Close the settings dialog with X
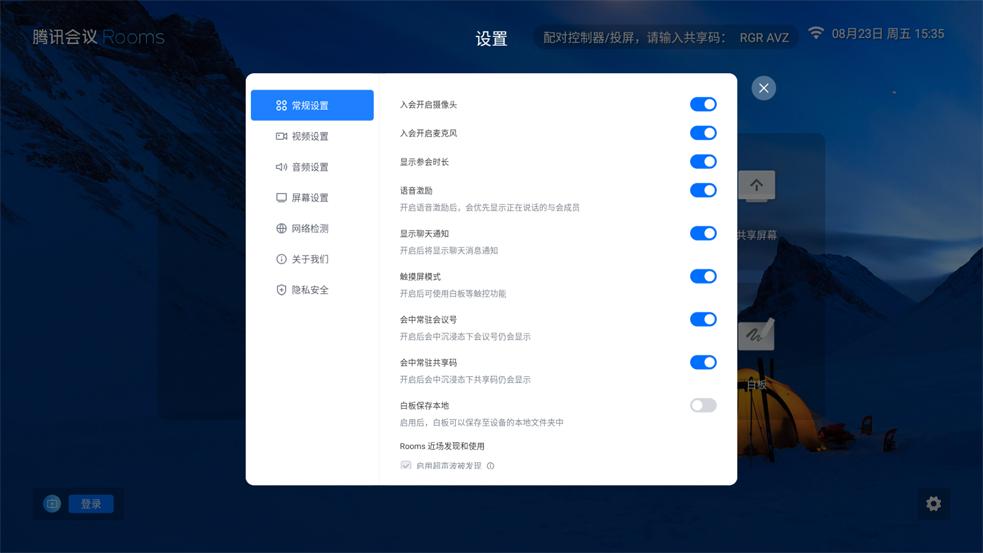983x553 pixels. coord(764,88)
